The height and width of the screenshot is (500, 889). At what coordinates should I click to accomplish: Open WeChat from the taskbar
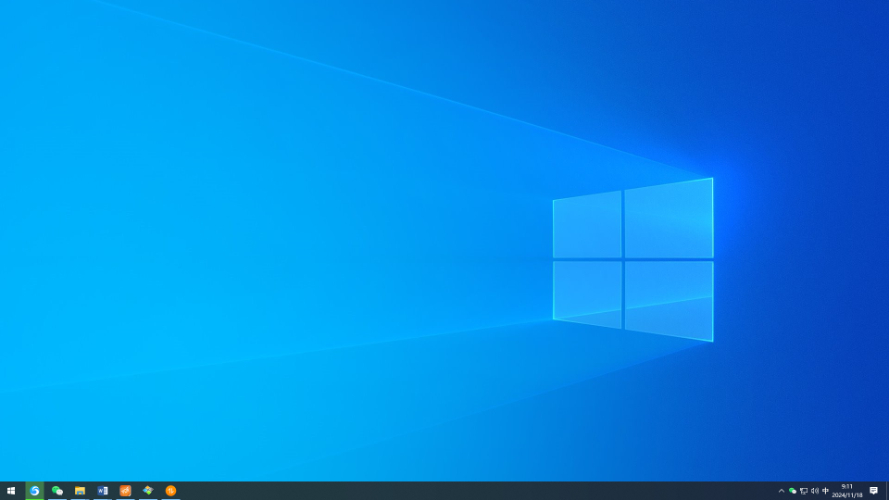[x=57, y=491]
